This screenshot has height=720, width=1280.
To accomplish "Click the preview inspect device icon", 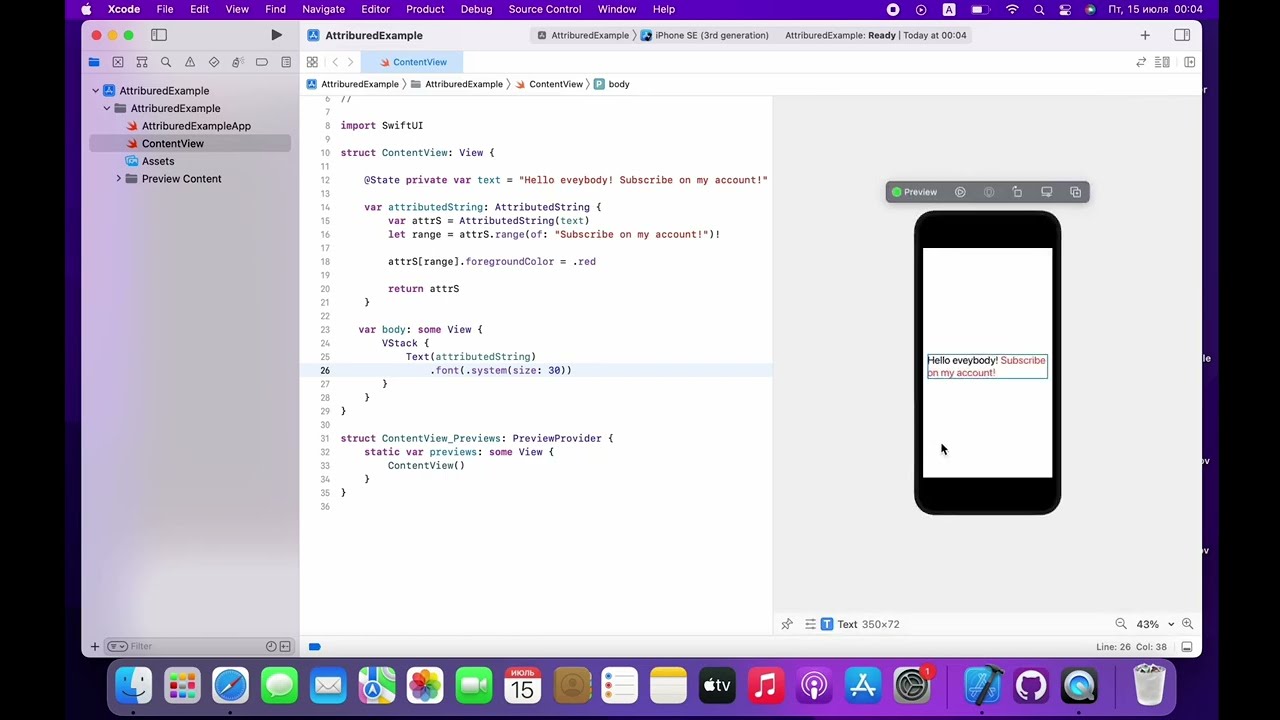I will click(989, 192).
